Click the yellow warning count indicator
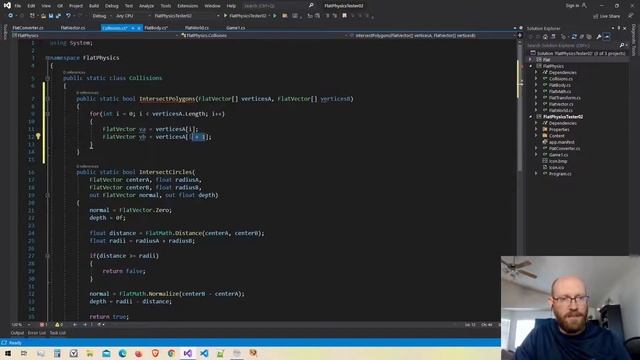 tap(59, 325)
